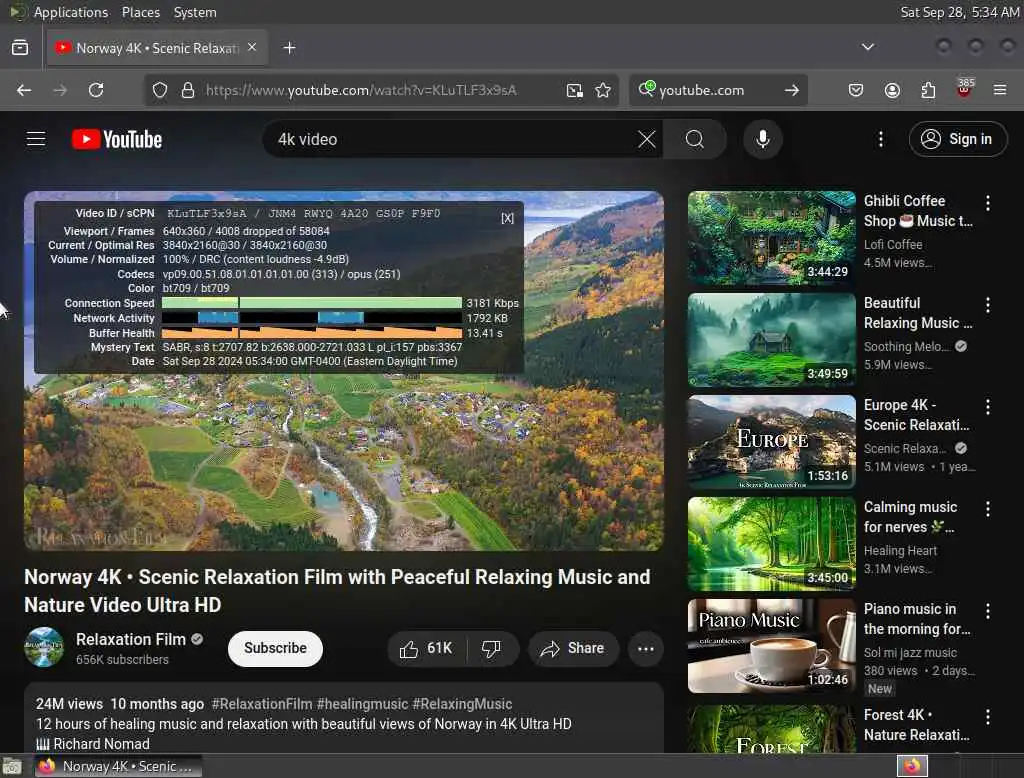Screen dimensions: 1024x778
Task: Open Firefox View recent browsing icon
Action: 20,48
